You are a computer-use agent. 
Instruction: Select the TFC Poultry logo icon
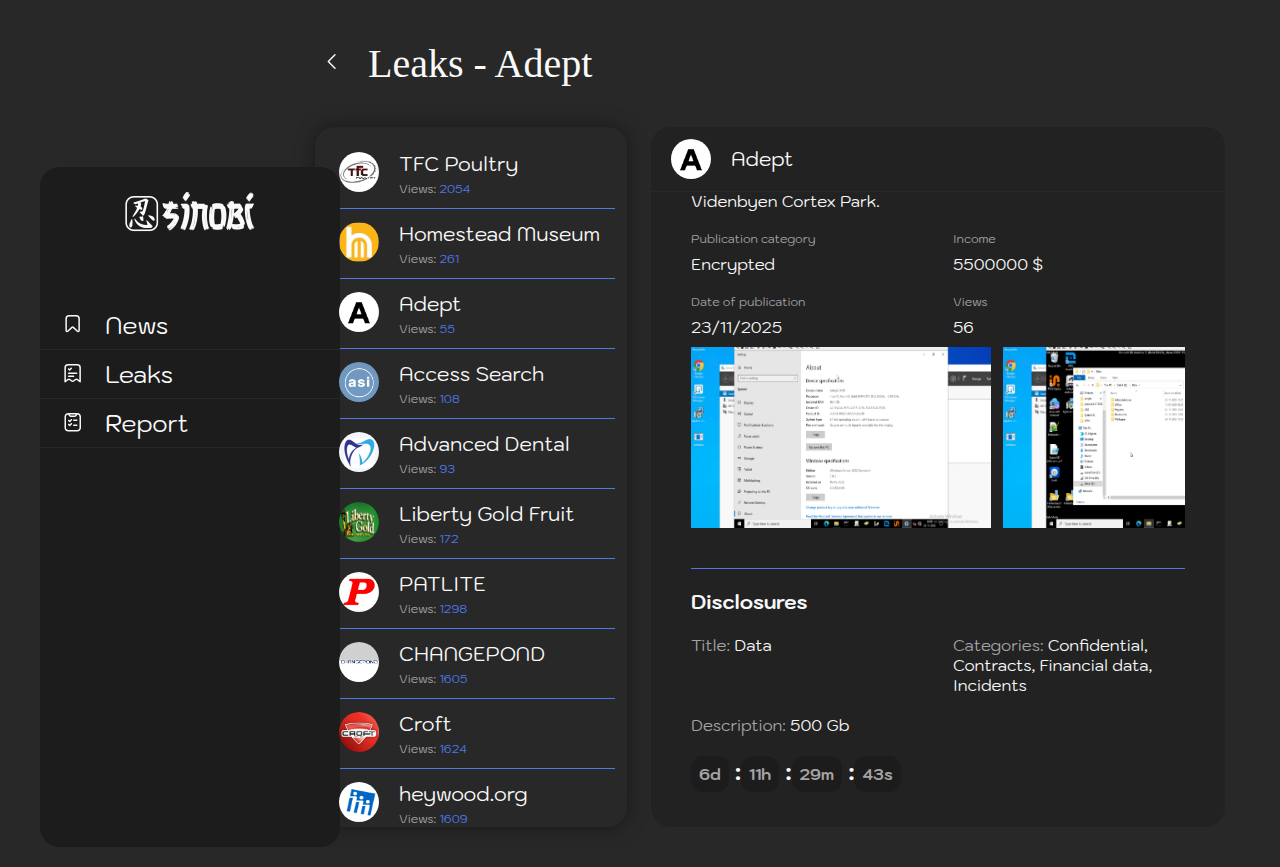[x=359, y=172]
